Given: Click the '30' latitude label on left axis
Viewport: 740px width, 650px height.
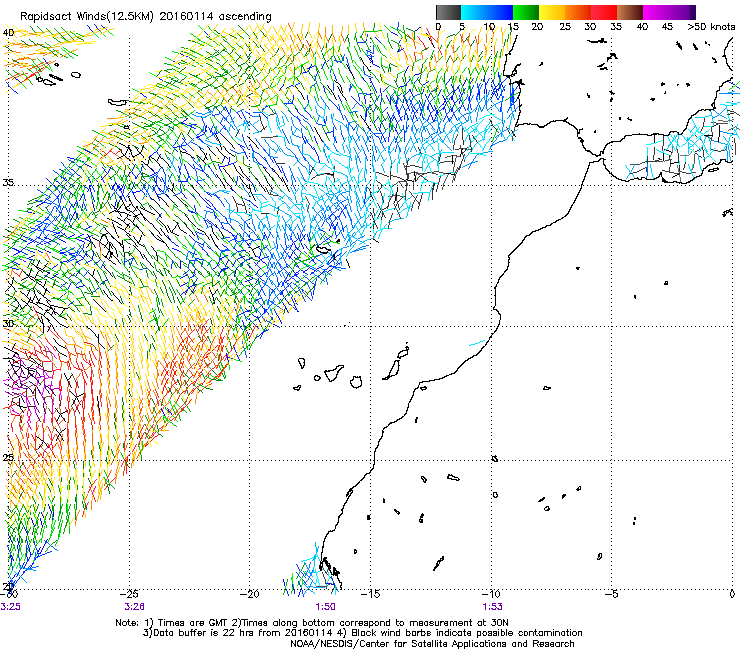Looking at the screenshot, I should coord(8,323).
